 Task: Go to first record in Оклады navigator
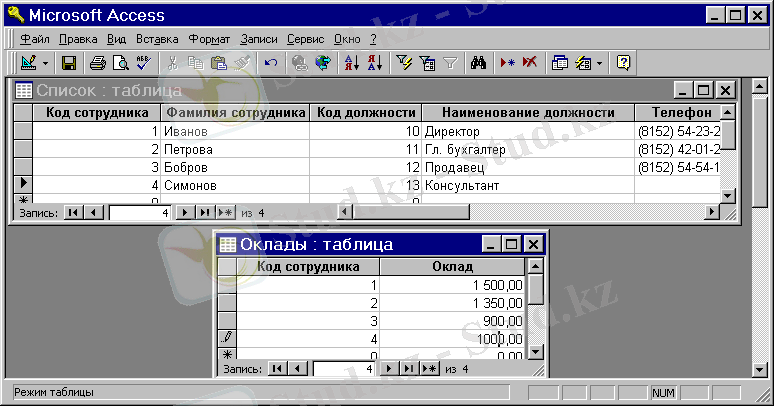277,368
